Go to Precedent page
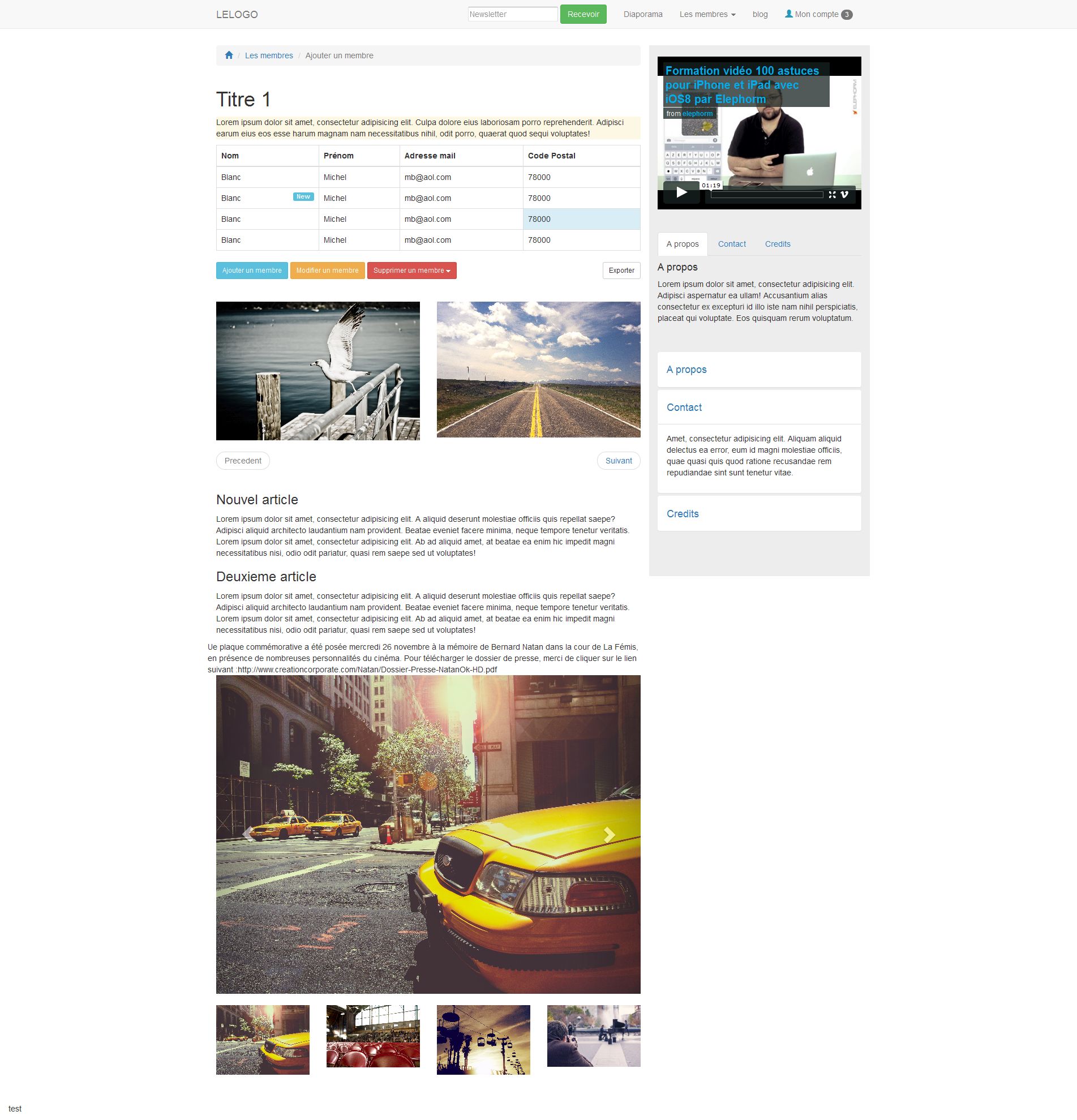1077x1120 pixels. point(243,461)
